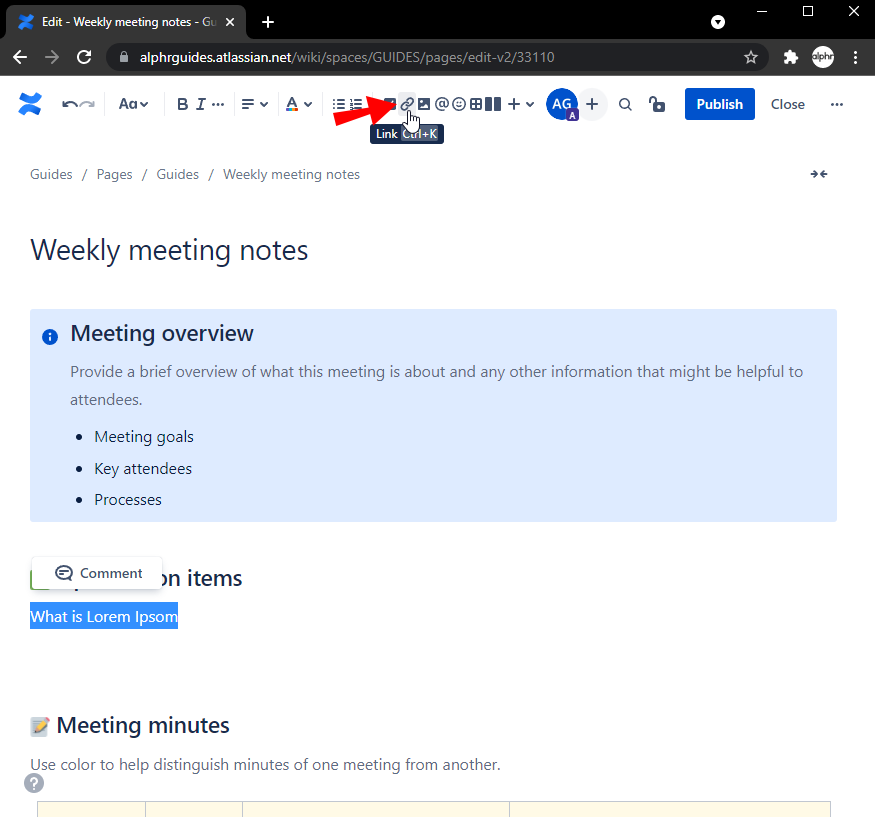Go back in browser history
875x817 pixels.
[x=20, y=57]
